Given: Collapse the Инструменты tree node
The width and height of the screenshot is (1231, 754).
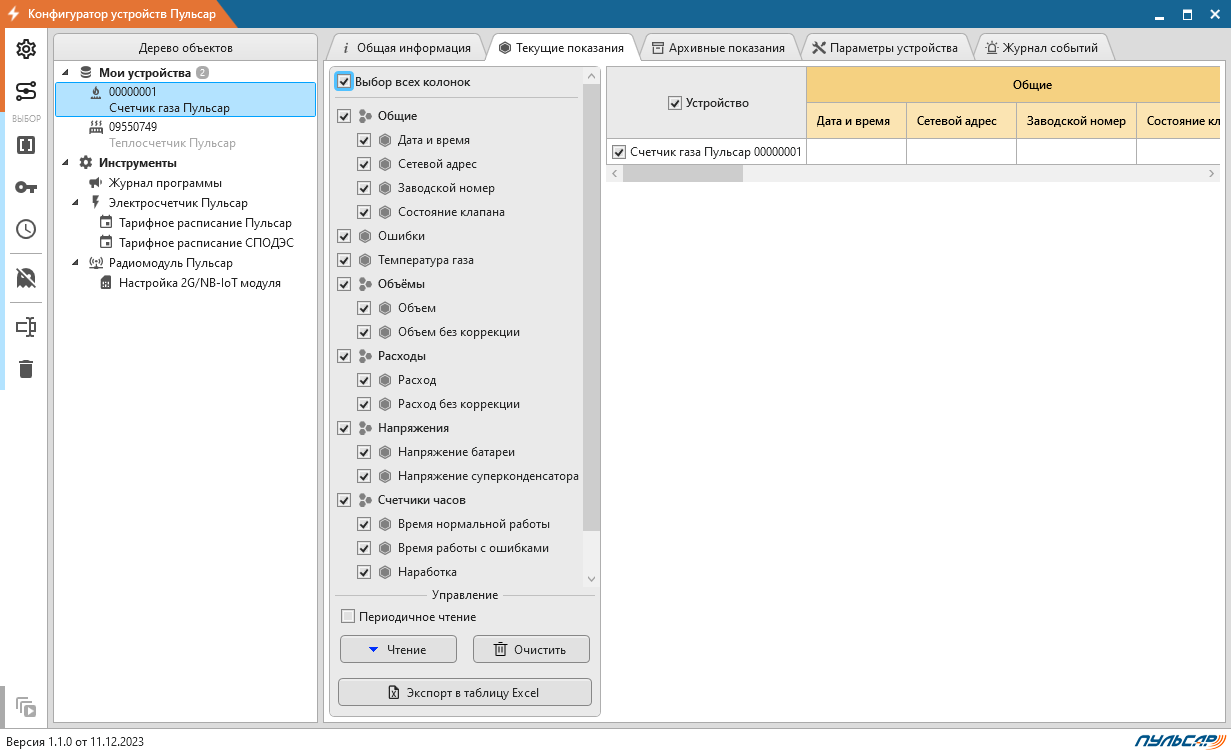Looking at the screenshot, I should click(66, 163).
